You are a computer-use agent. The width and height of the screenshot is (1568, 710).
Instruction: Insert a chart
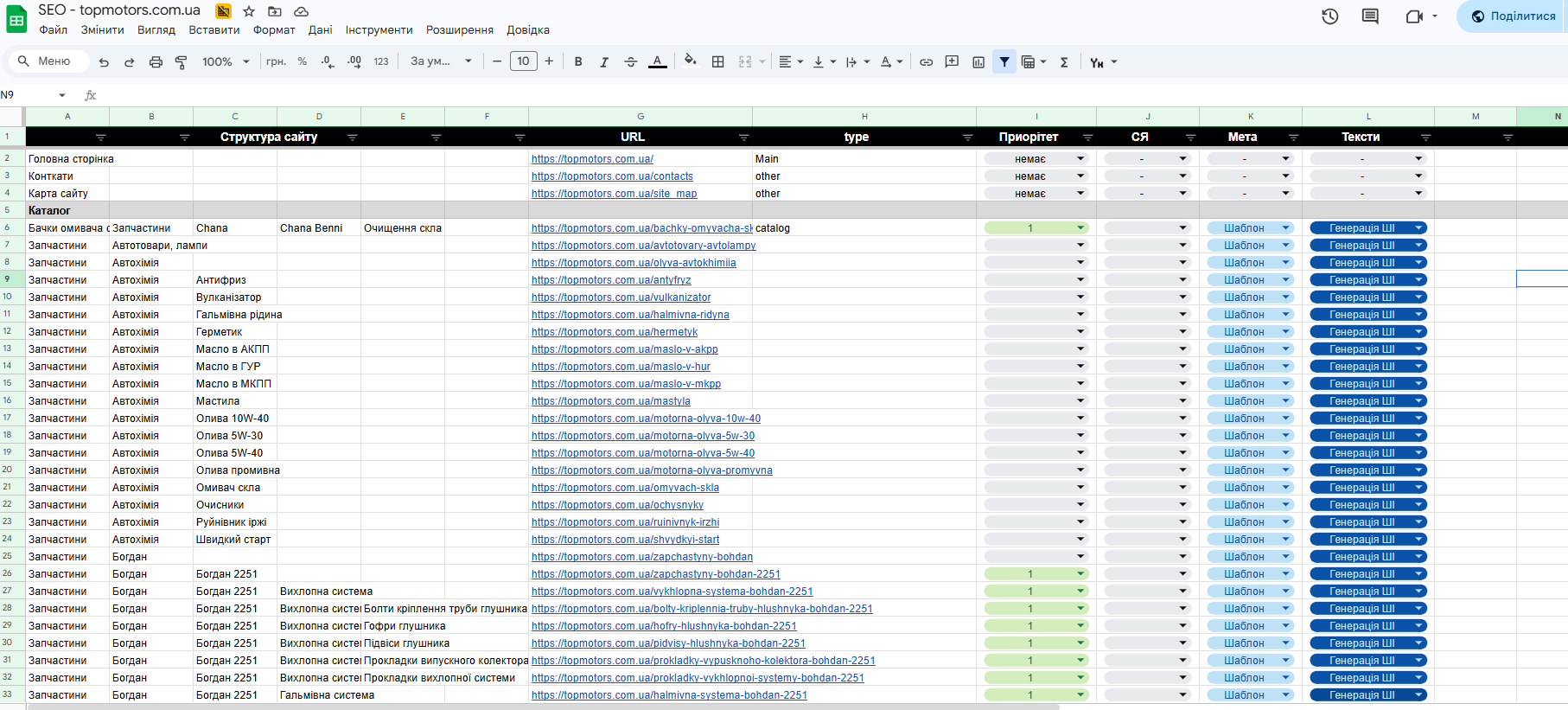tap(978, 62)
